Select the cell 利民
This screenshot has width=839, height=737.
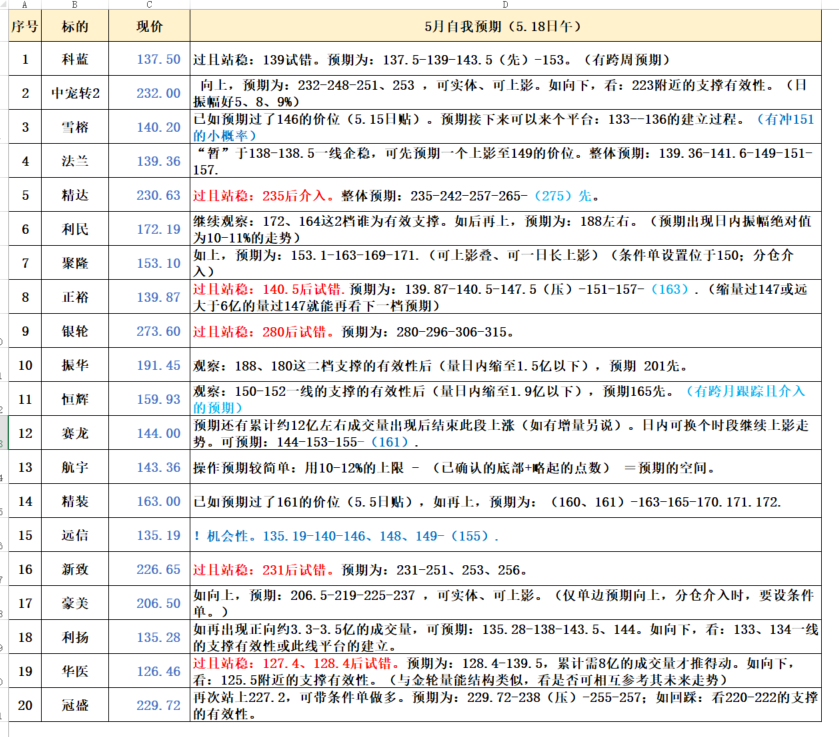coord(75,229)
